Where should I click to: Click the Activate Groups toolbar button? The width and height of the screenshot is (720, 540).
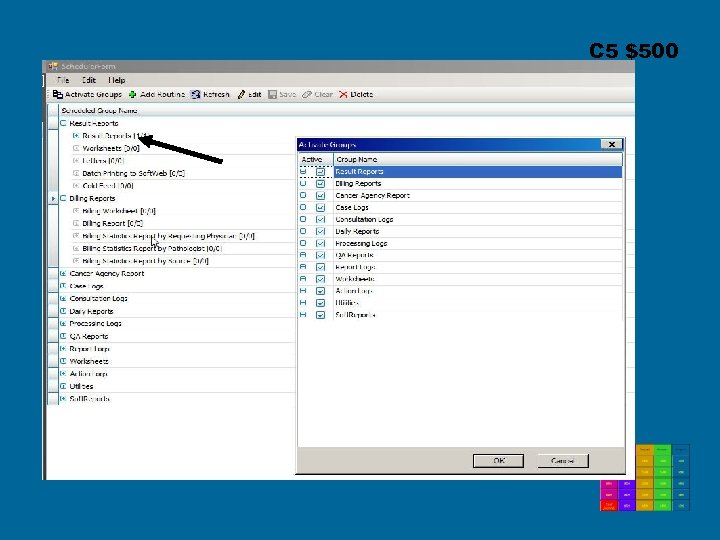(x=87, y=95)
